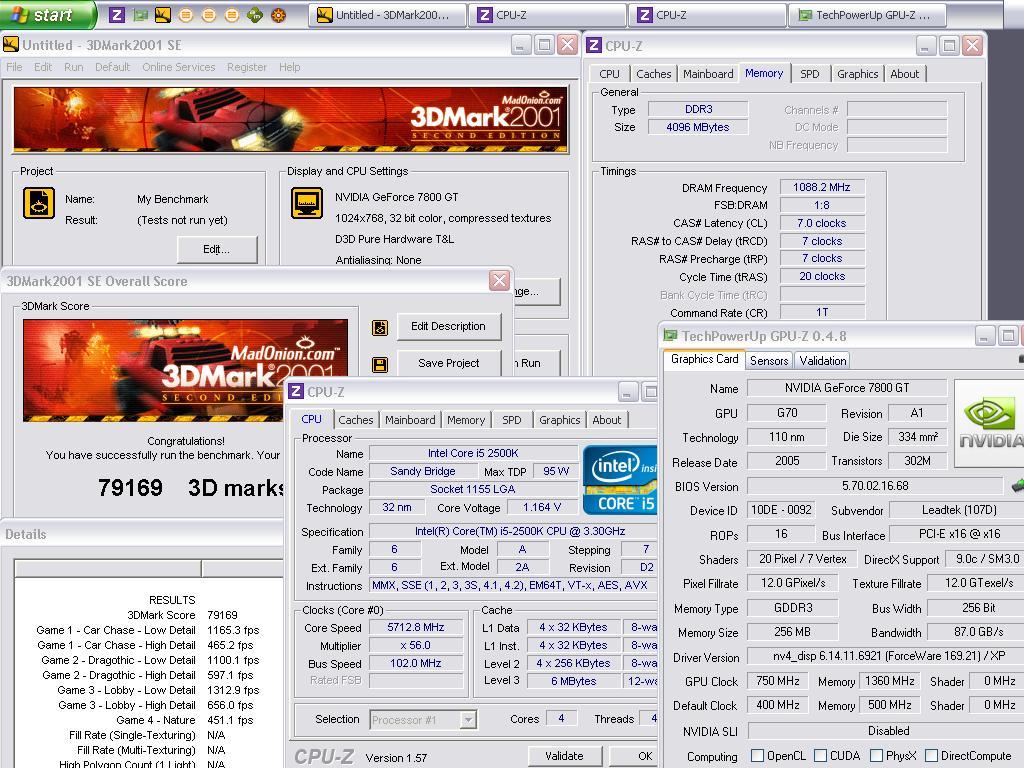This screenshot has width=1024, height=768.
Task: Switch to Mainboard tab in CPU-Z Memory window
Action: pyautogui.click(x=708, y=74)
